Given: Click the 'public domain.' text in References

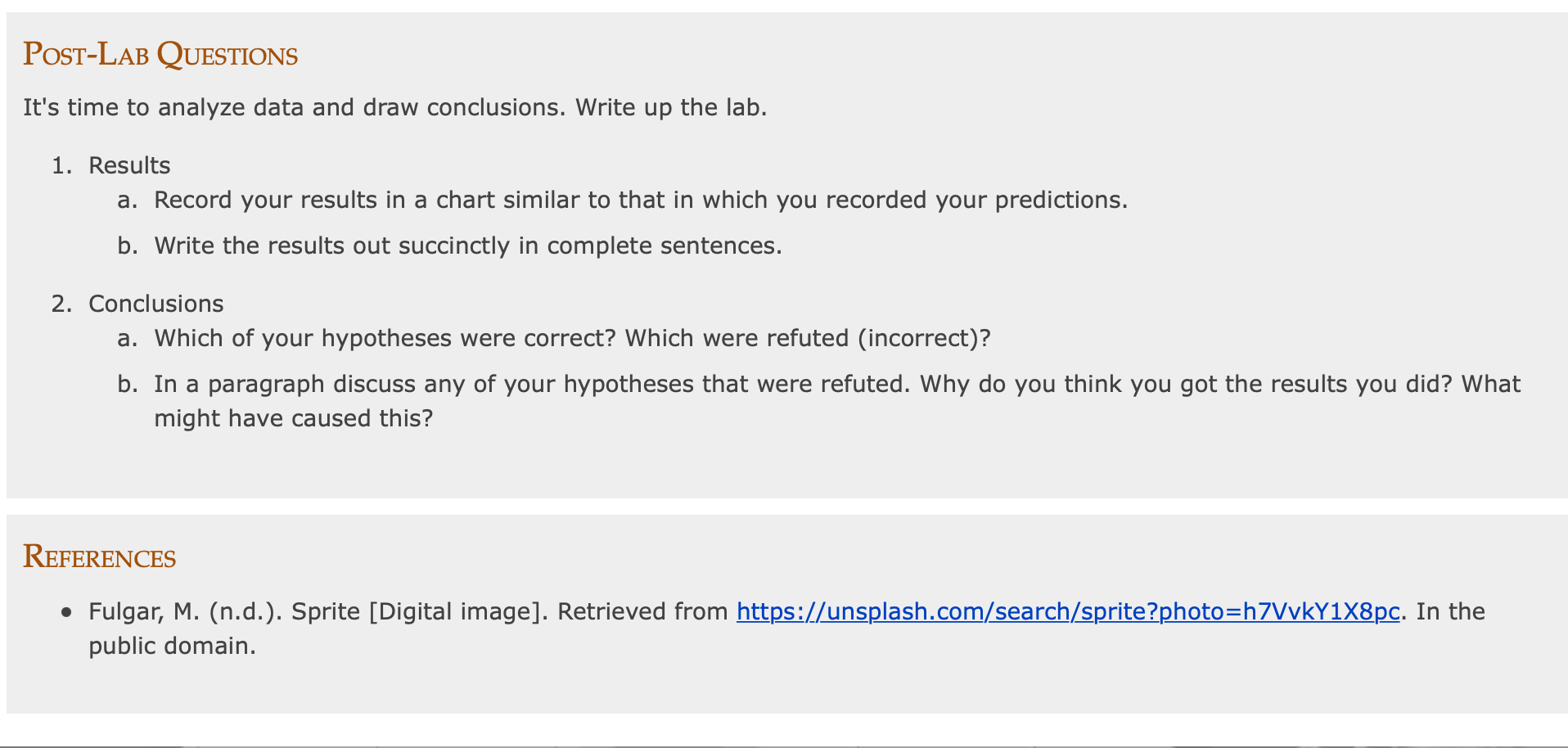Looking at the screenshot, I should coord(173,646).
